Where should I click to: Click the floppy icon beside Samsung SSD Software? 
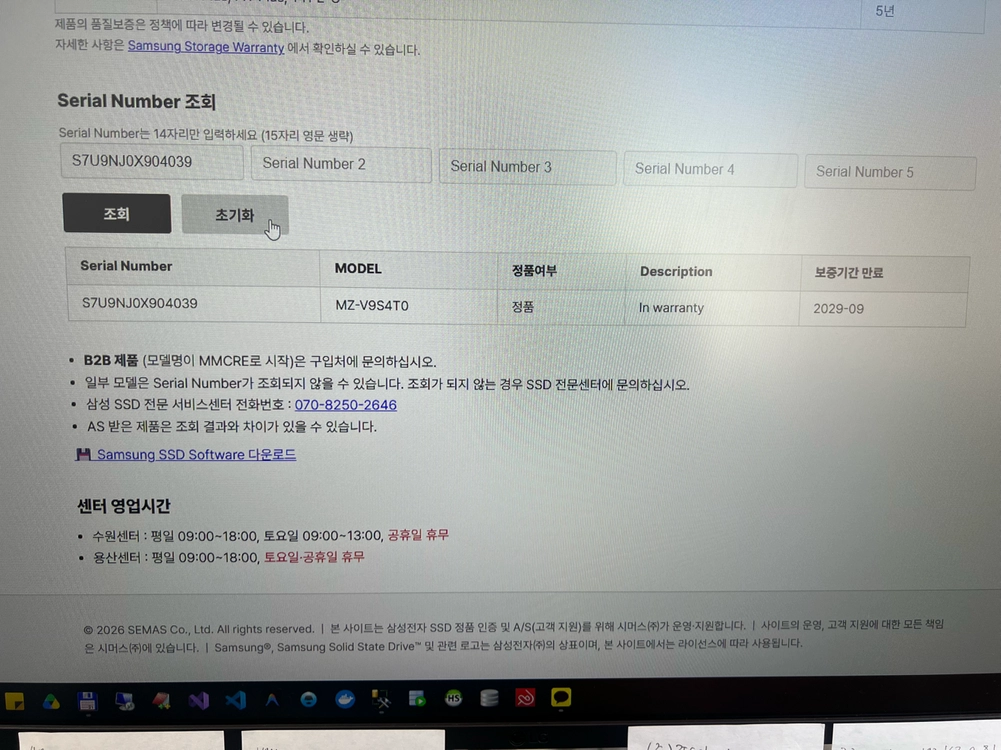click(x=83, y=454)
